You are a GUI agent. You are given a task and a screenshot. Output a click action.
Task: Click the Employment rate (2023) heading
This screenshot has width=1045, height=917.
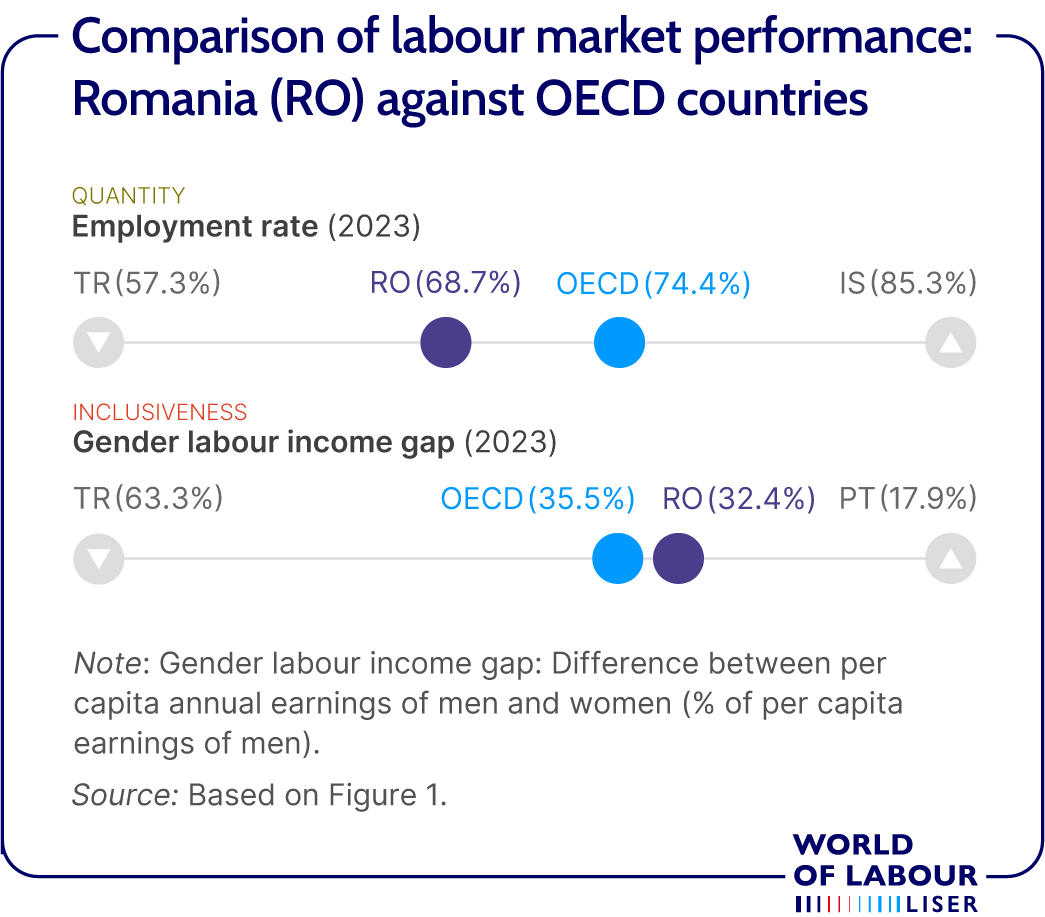pyautogui.click(x=246, y=227)
